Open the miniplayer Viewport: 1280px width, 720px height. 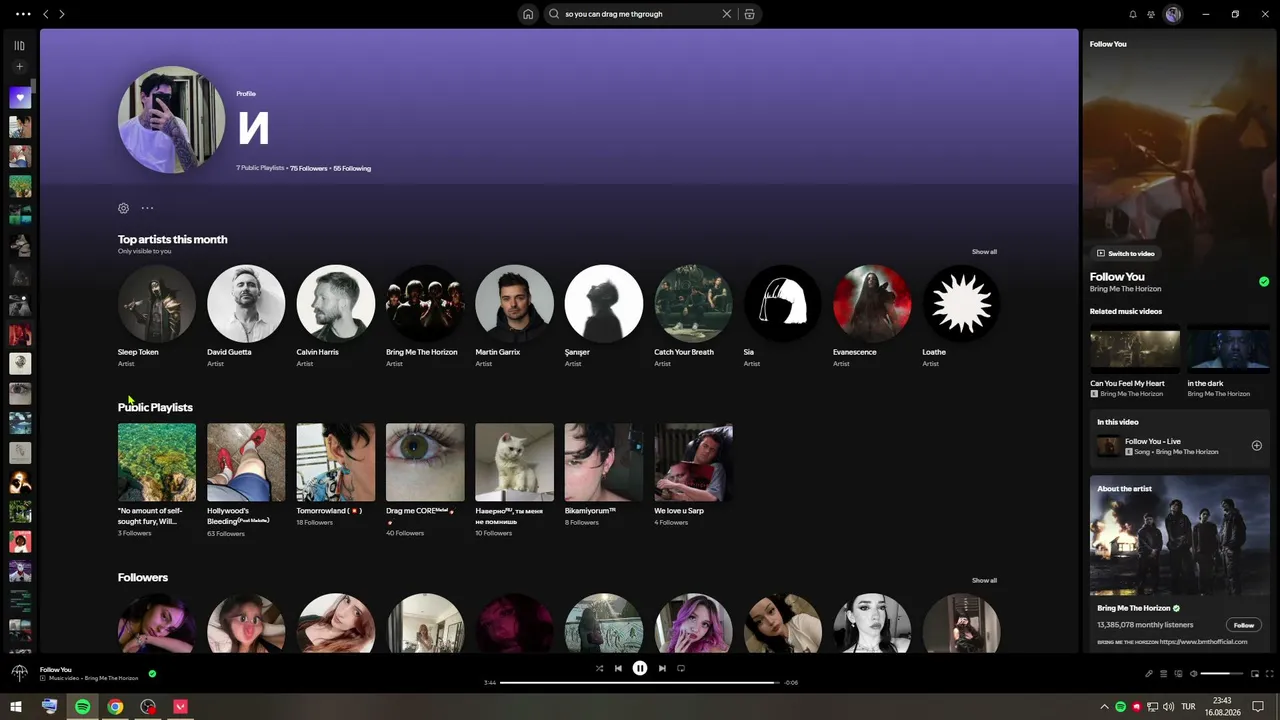(1255, 674)
